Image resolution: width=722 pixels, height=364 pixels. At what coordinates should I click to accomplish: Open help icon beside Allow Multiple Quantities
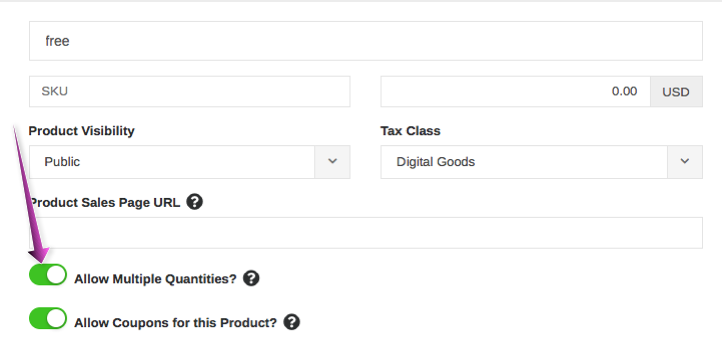click(251, 278)
